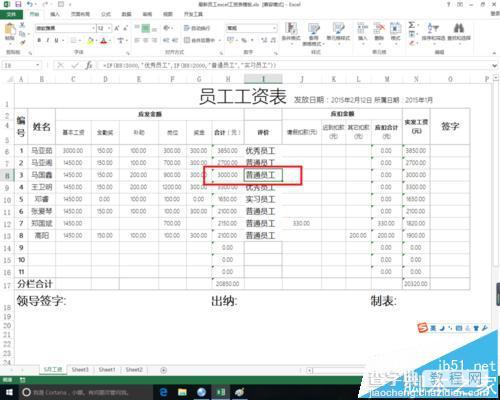
Task: Open the File tab
Action: point(11,14)
